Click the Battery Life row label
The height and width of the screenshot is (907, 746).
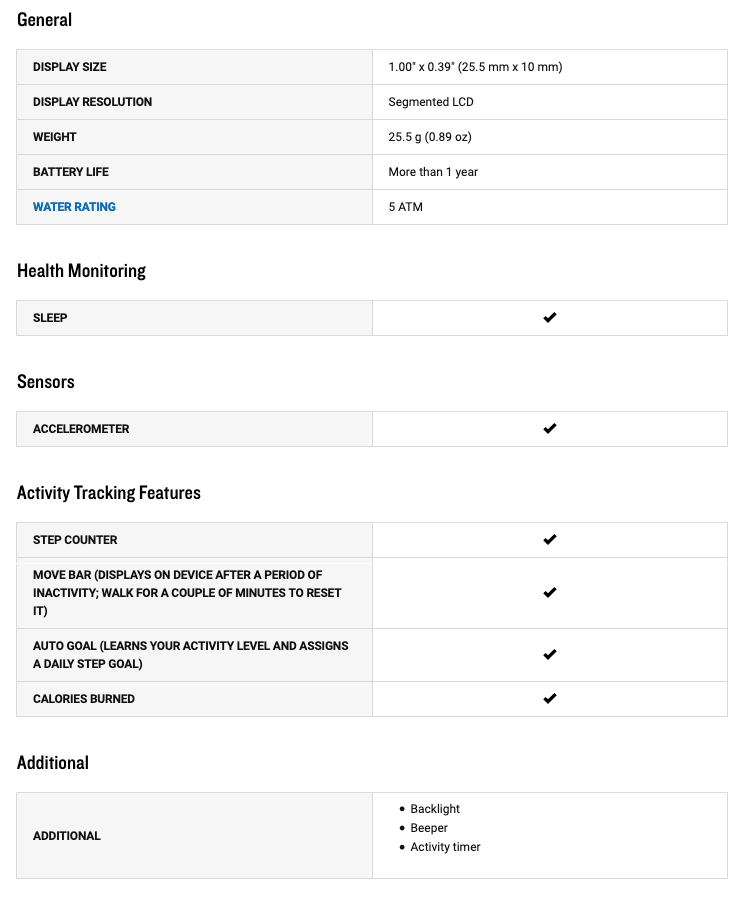(x=71, y=172)
